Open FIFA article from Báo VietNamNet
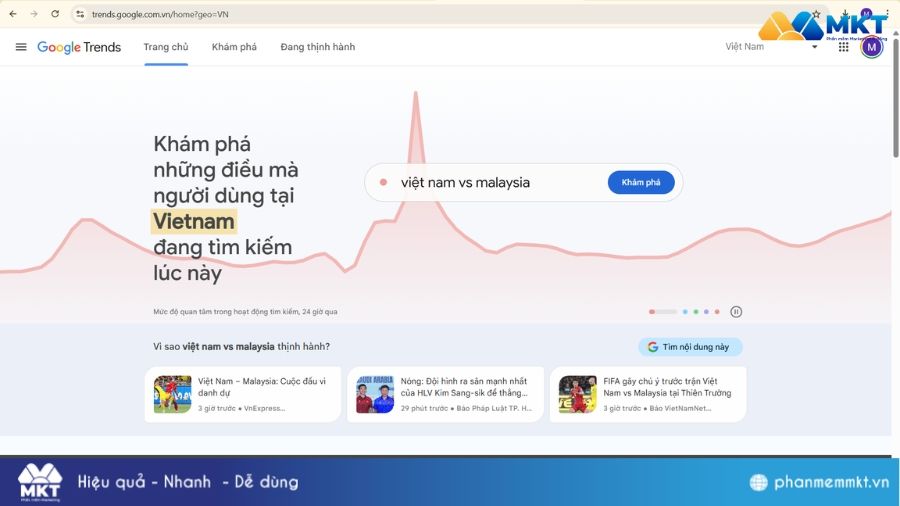This screenshot has width=900, height=506. pyautogui.click(x=648, y=394)
